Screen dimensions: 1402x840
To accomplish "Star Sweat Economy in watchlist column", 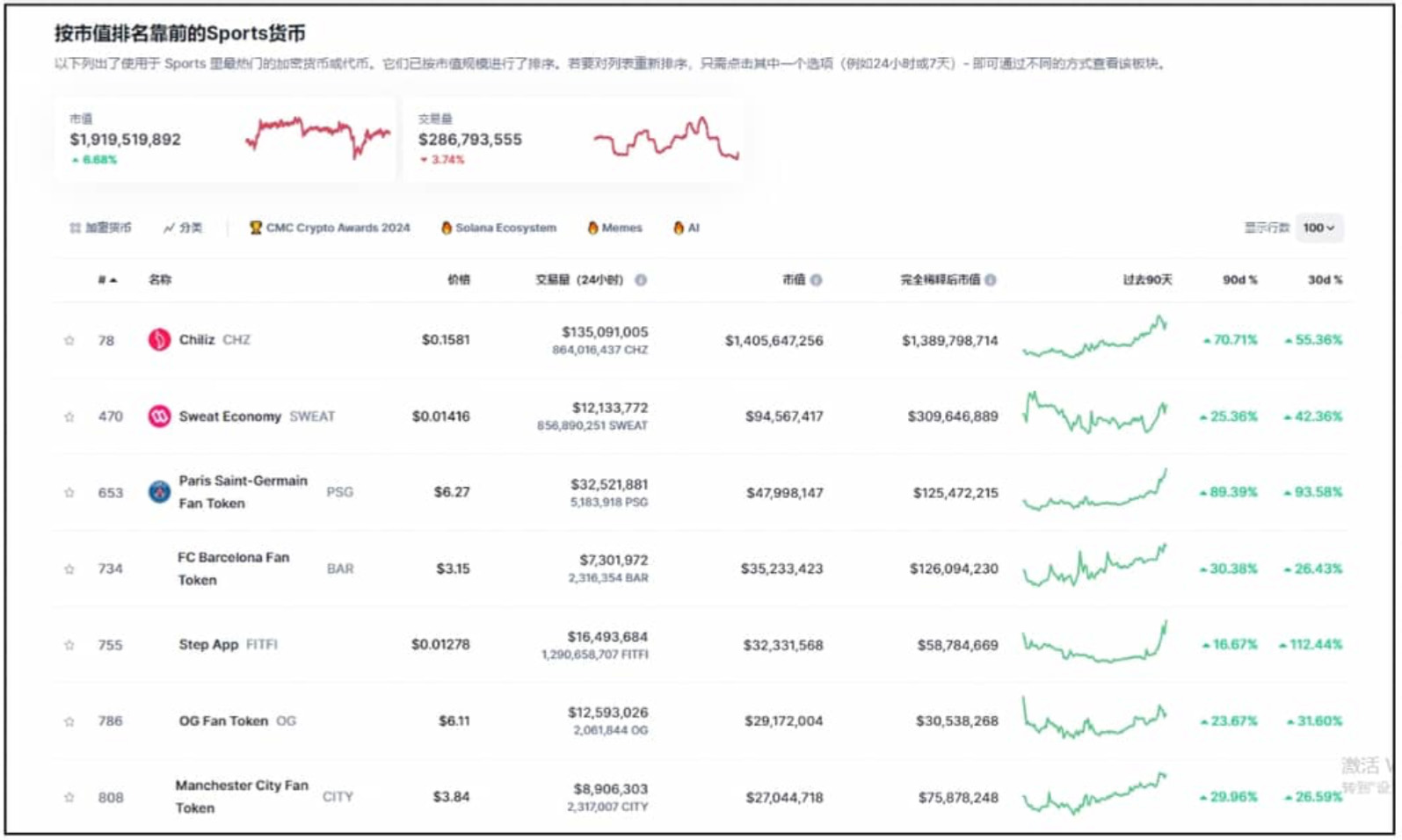I will click(69, 417).
